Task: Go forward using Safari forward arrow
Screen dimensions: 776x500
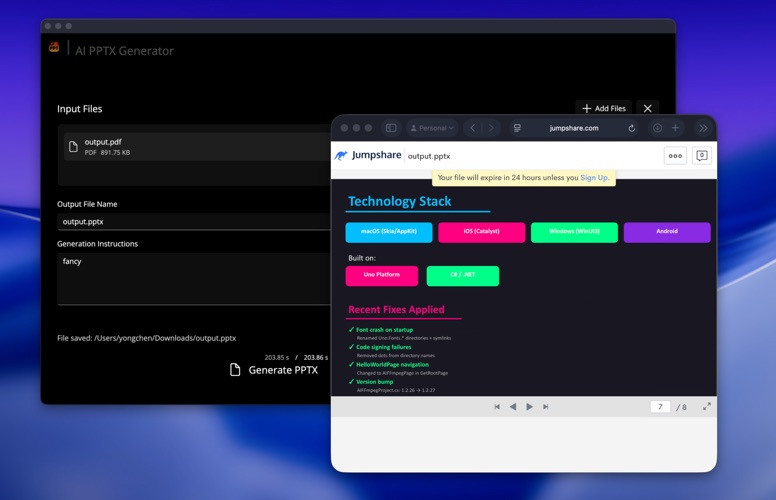Action: [491, 128]
